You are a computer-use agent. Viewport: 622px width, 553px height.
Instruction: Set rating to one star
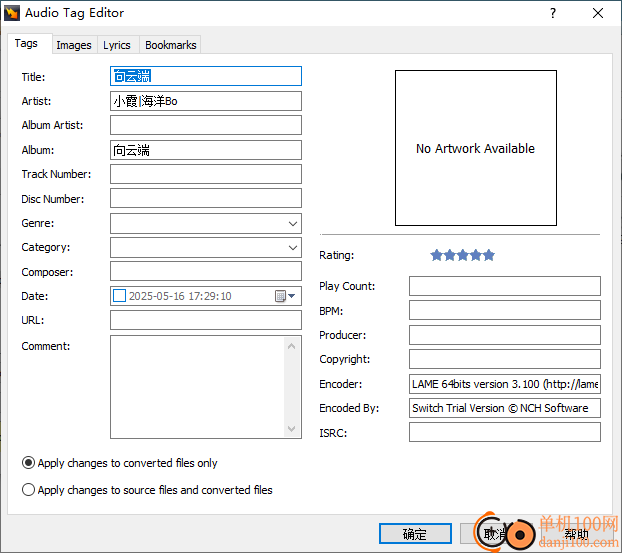click(x=436, y=255)
